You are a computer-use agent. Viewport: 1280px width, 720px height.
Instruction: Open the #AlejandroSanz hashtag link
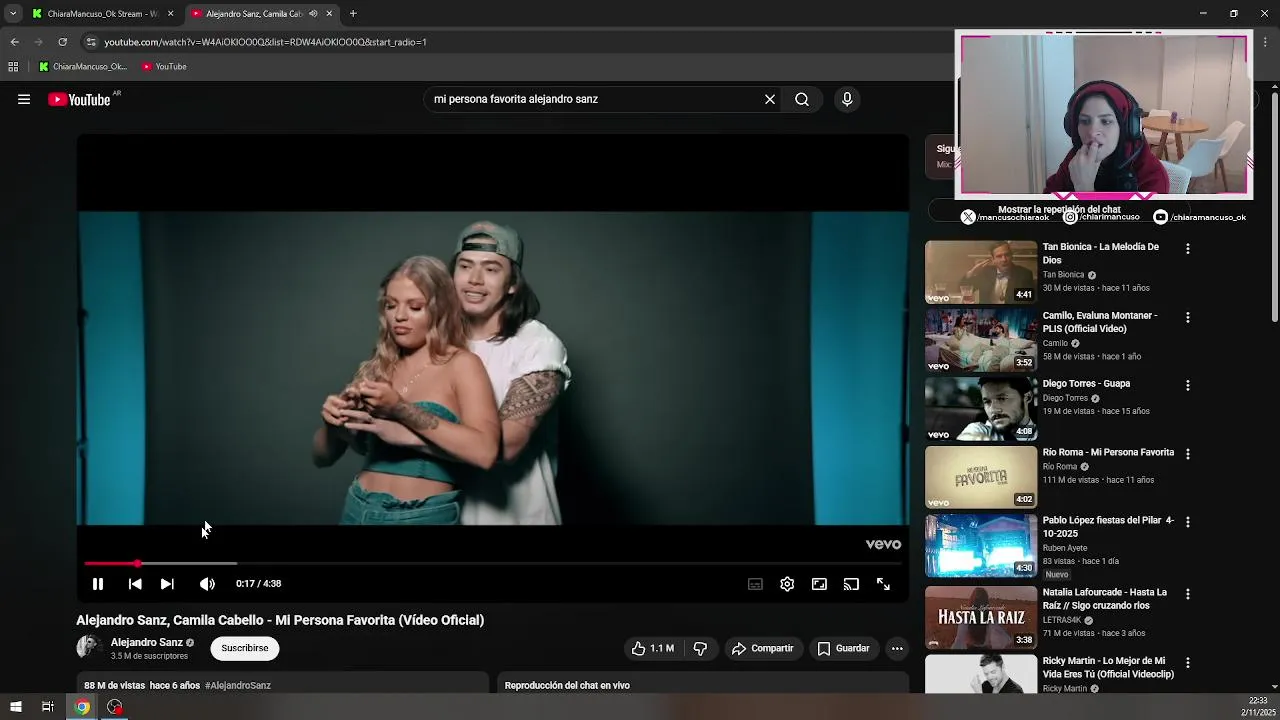tap(238, 685)
